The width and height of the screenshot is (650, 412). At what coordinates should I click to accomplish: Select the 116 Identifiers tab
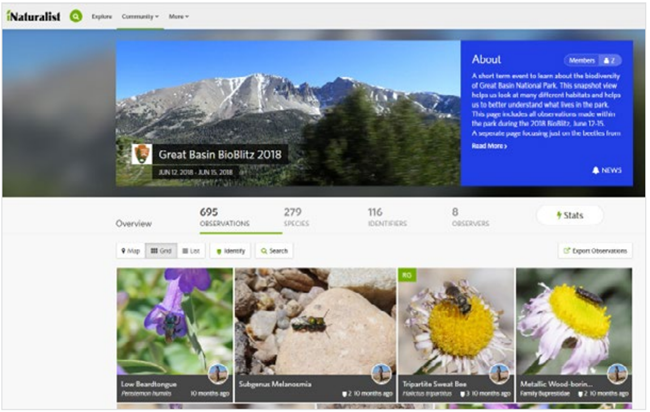[x=375, y=217]
